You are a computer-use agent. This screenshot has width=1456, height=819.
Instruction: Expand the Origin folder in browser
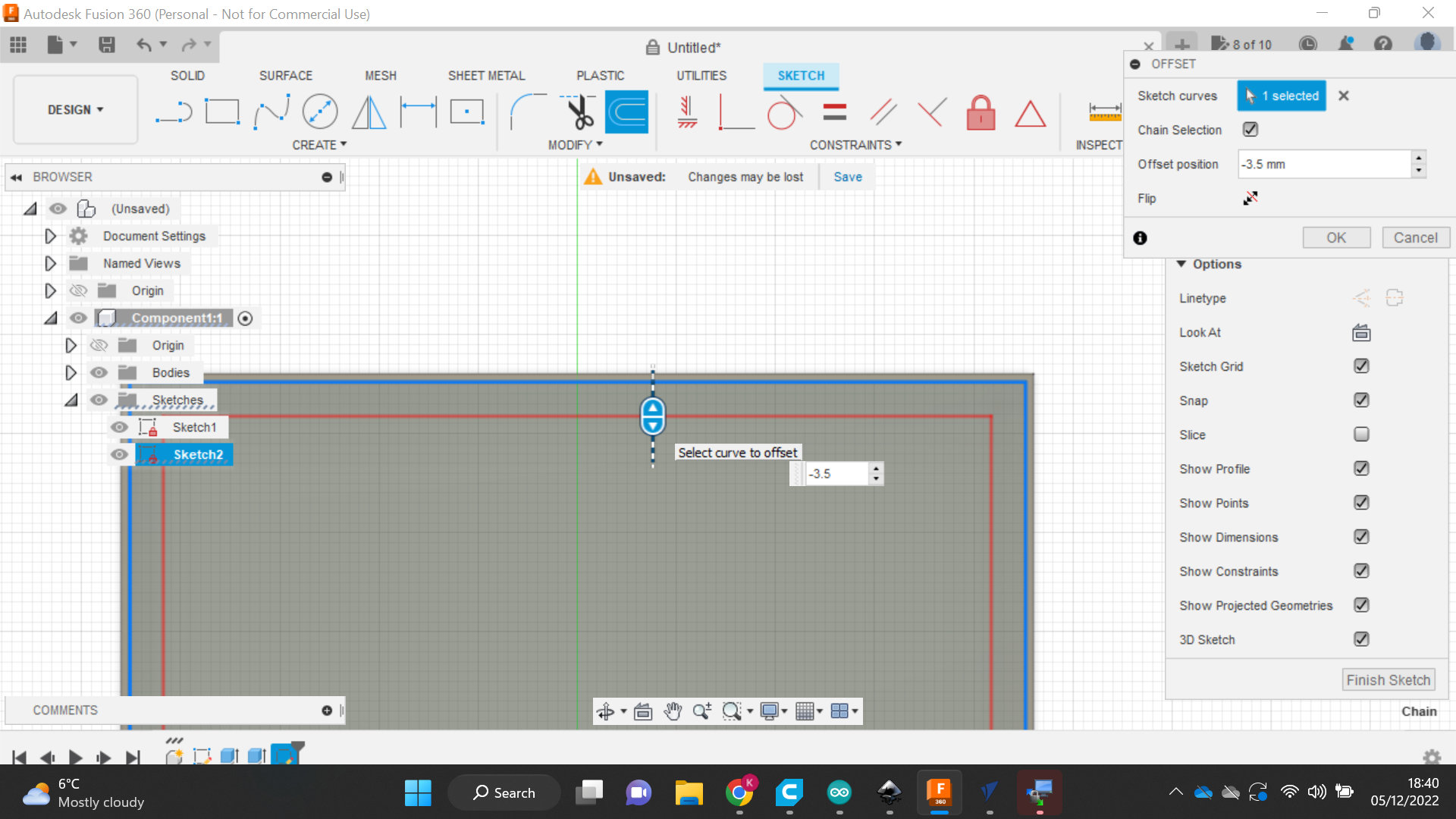(50, 291)
